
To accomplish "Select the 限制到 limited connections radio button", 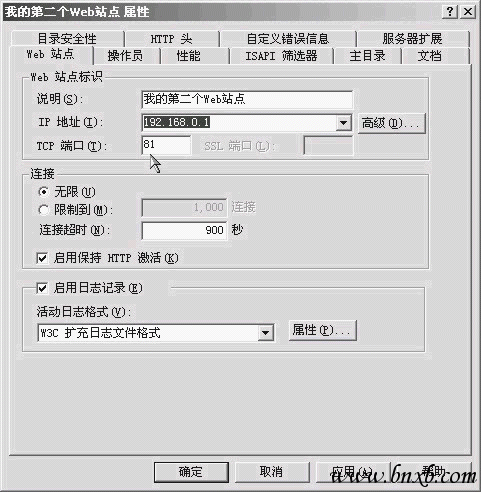I will click(43, 210).
